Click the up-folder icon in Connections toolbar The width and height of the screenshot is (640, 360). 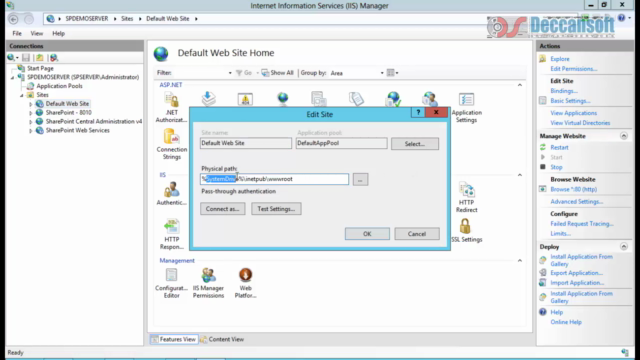pos(40,58)
